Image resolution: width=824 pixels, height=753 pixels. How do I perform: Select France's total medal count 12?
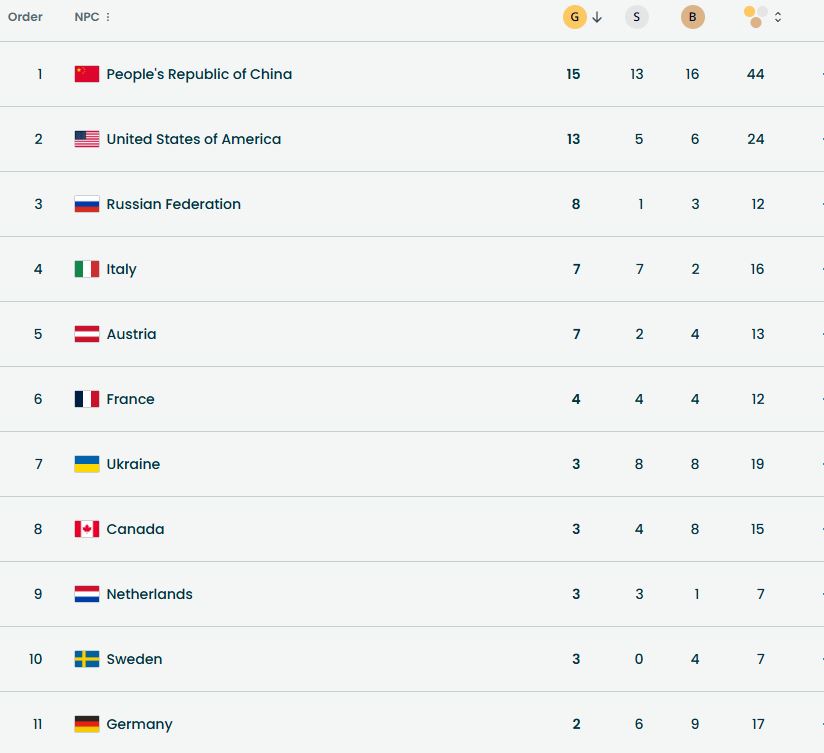(x=757, y=399)
